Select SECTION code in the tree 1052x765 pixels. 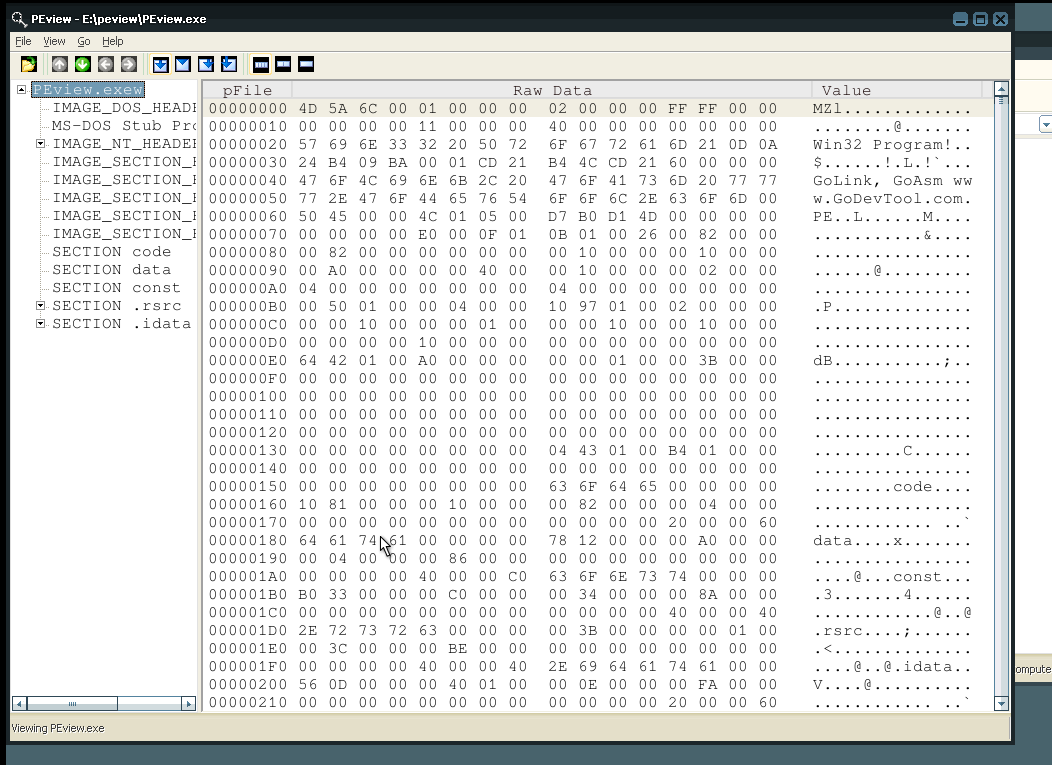(x=111, y=252)
